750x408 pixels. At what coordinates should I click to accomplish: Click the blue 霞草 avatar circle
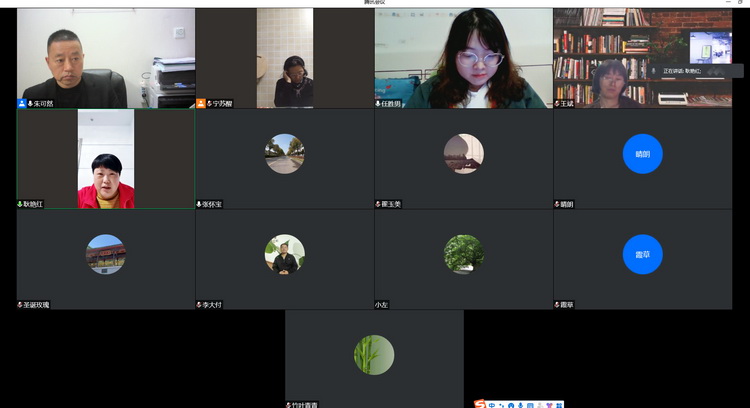pos(642,254)
